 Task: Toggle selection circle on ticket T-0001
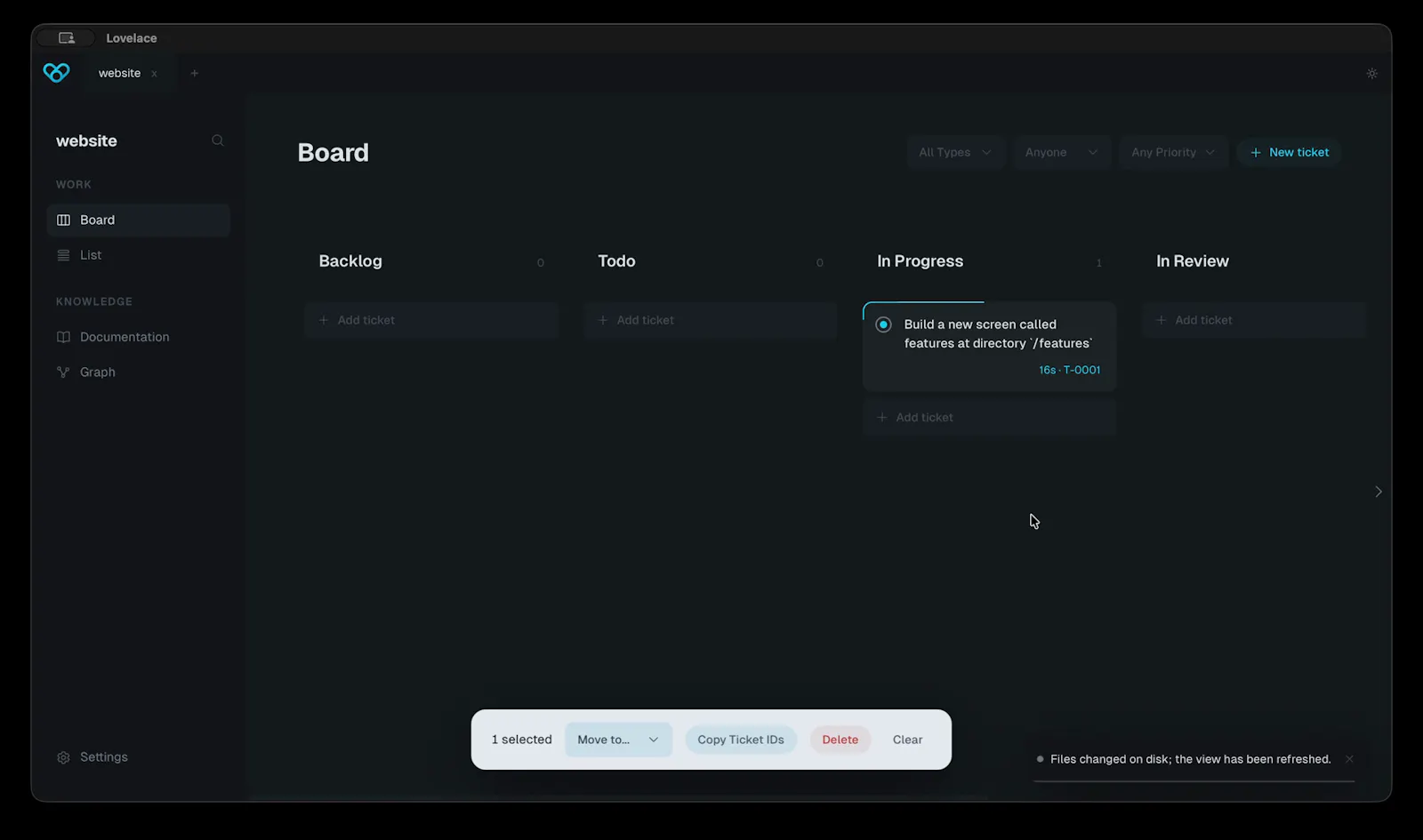point(883,324)
